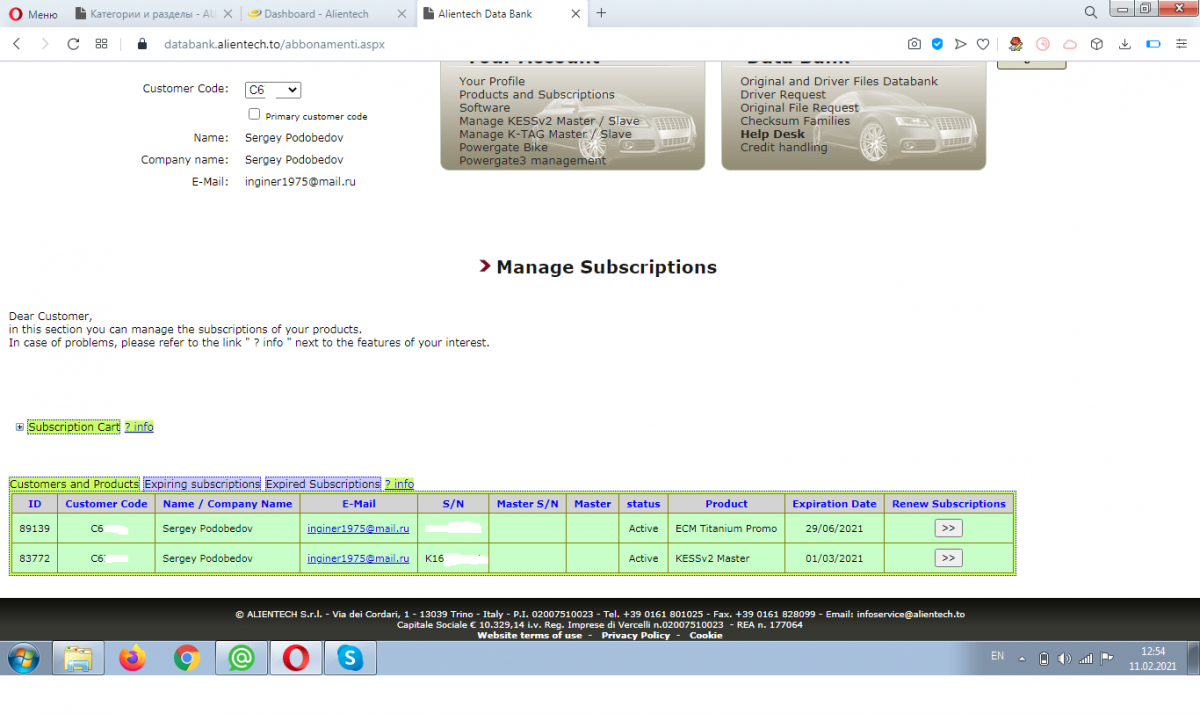The width and height of the screenshot is (1200, 714).
Task: Open the extensions cube icon
Action: click(x=1097, y=44)
